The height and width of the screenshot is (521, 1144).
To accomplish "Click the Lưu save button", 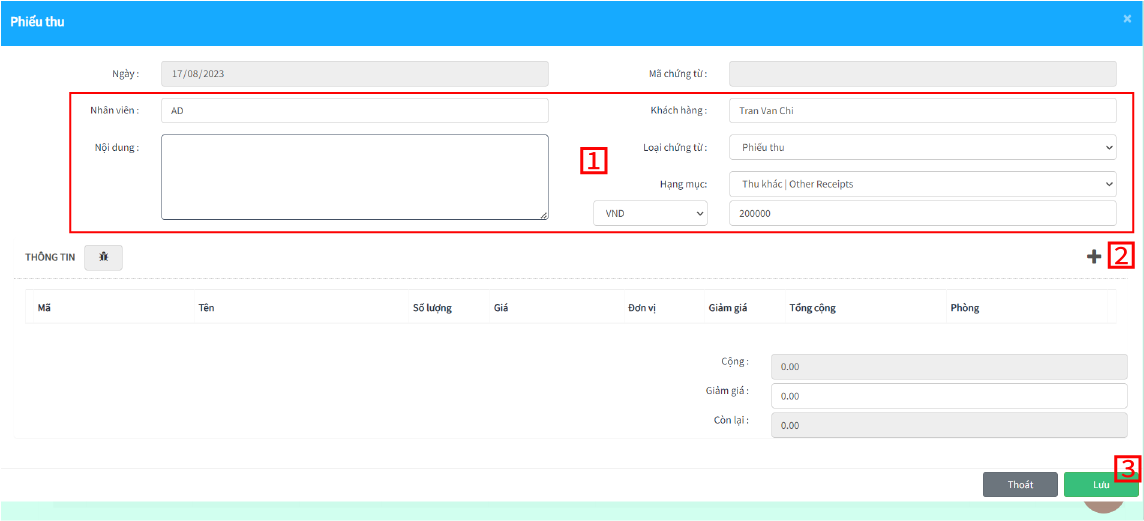I will [1100, 485].
